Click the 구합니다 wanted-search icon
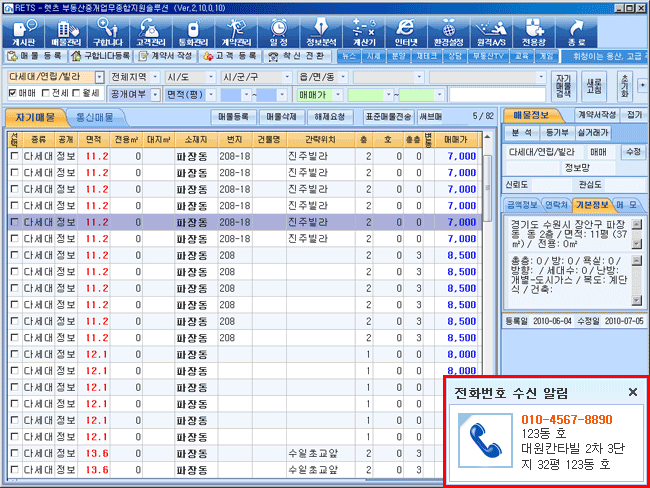 click(108, 32)
